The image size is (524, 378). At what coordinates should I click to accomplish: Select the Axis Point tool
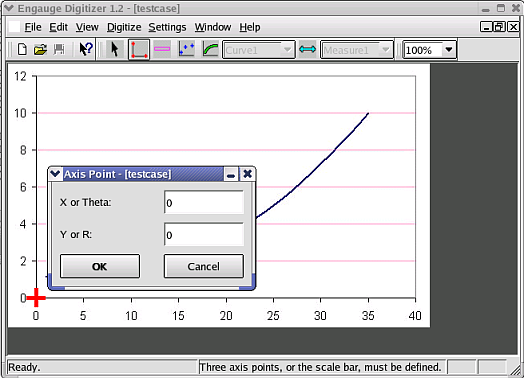point(139,49)
